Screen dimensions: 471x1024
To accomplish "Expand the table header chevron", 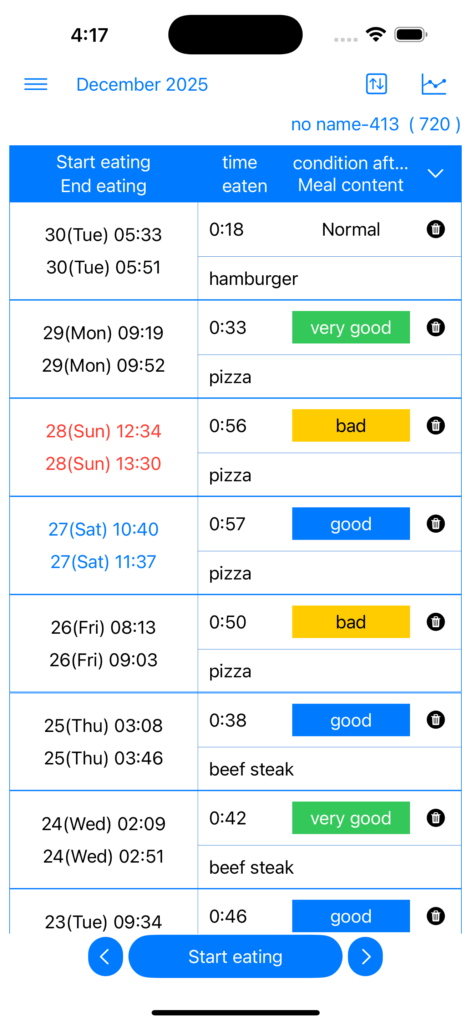I will (x=435, y=173).
